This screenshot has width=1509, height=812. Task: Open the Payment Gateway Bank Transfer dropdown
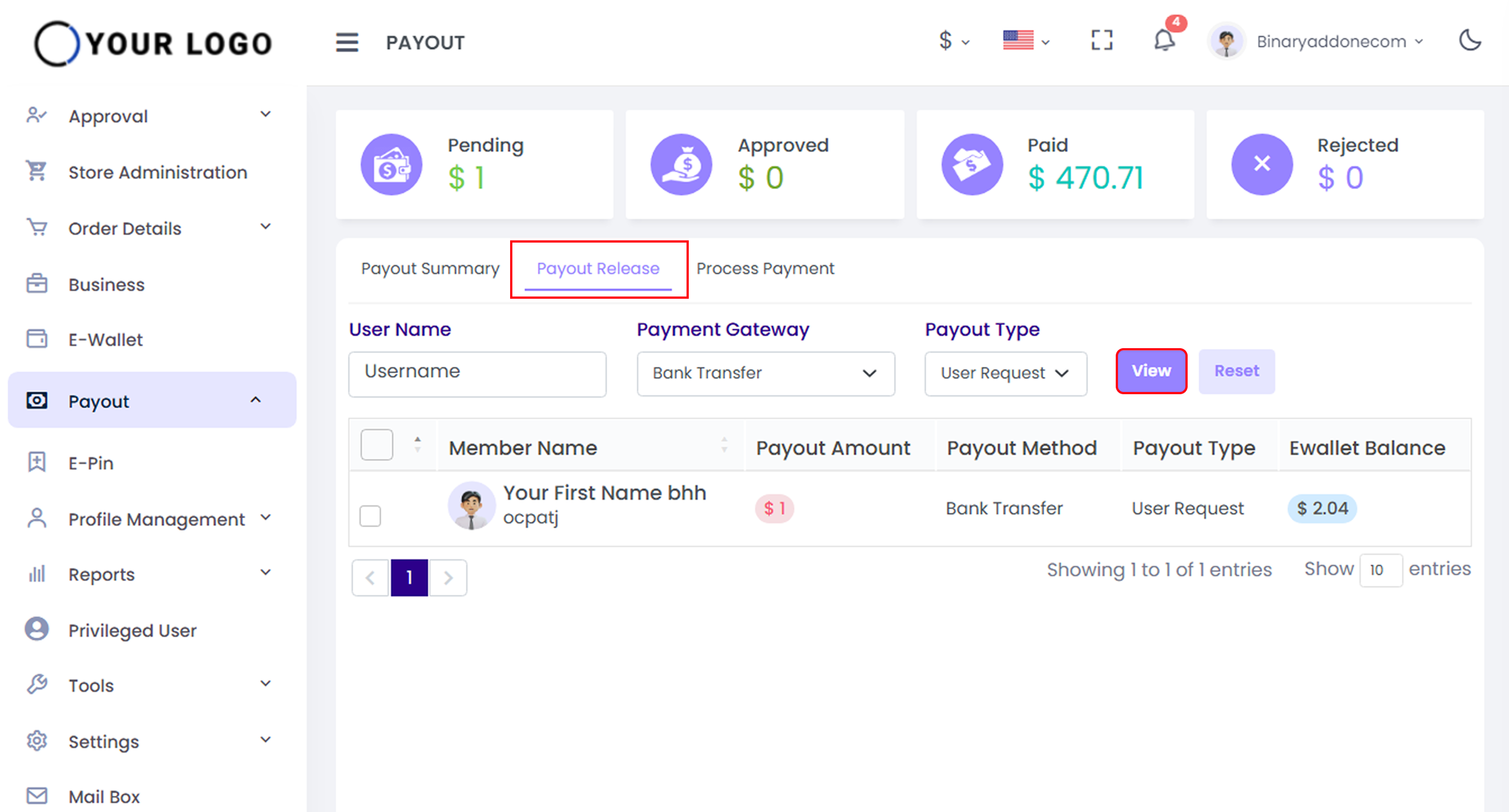click(x=765, y=373)
